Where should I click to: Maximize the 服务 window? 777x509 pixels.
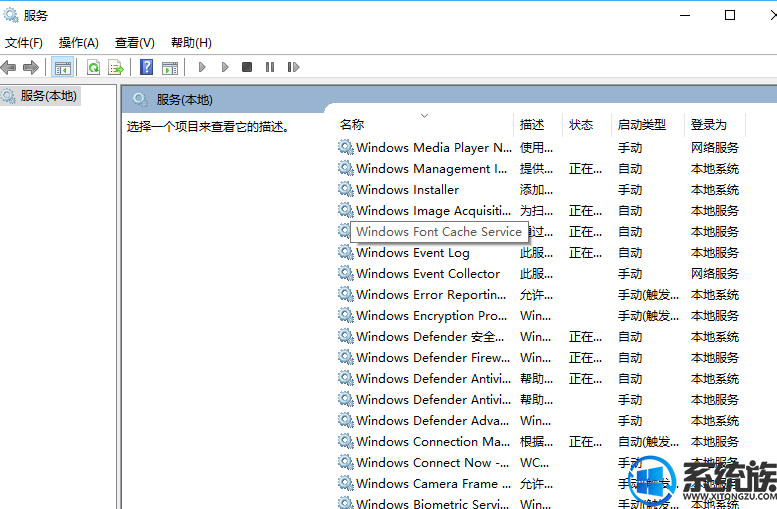(x=730, y=15)
